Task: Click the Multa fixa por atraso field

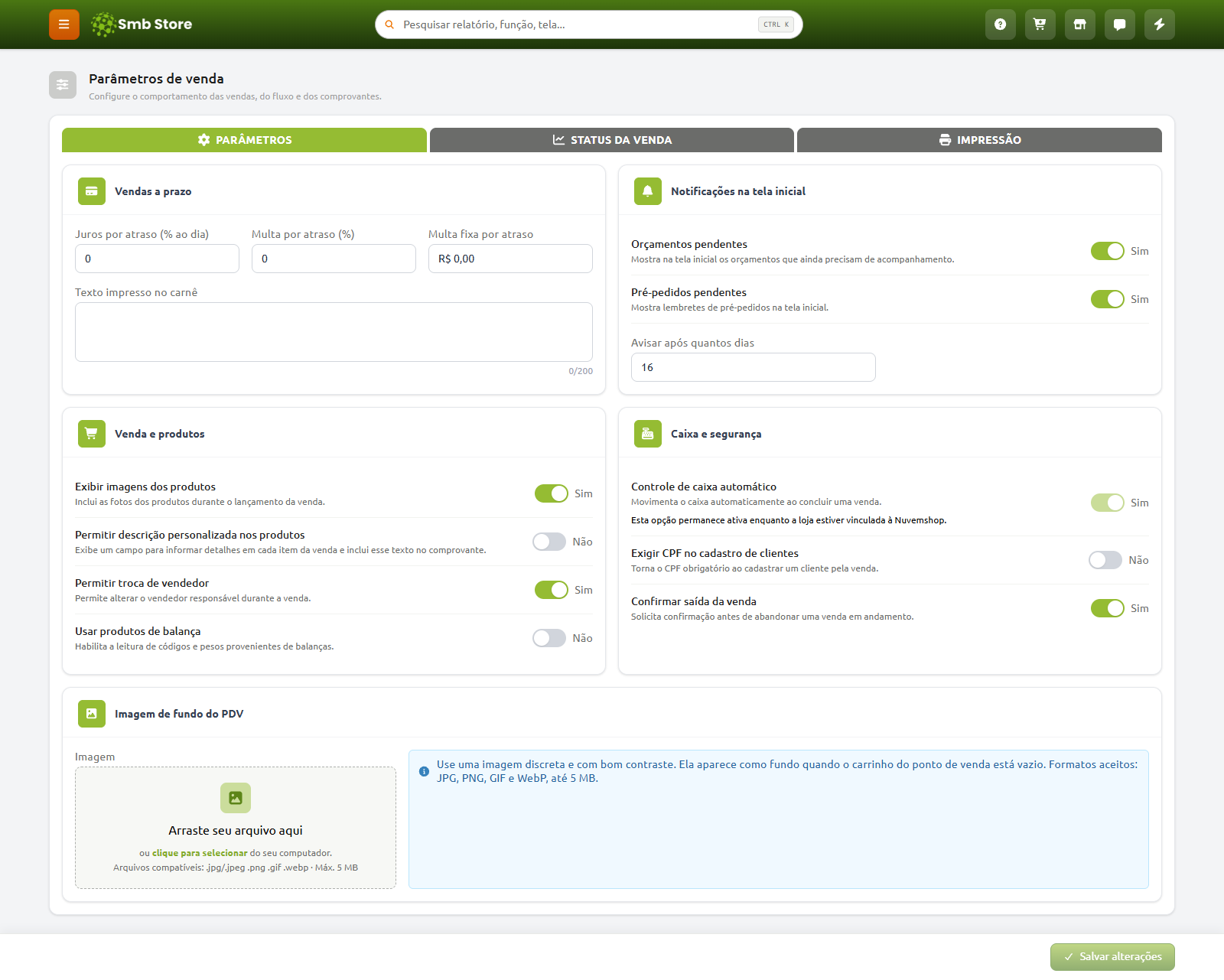Action: tap(510, 259)
